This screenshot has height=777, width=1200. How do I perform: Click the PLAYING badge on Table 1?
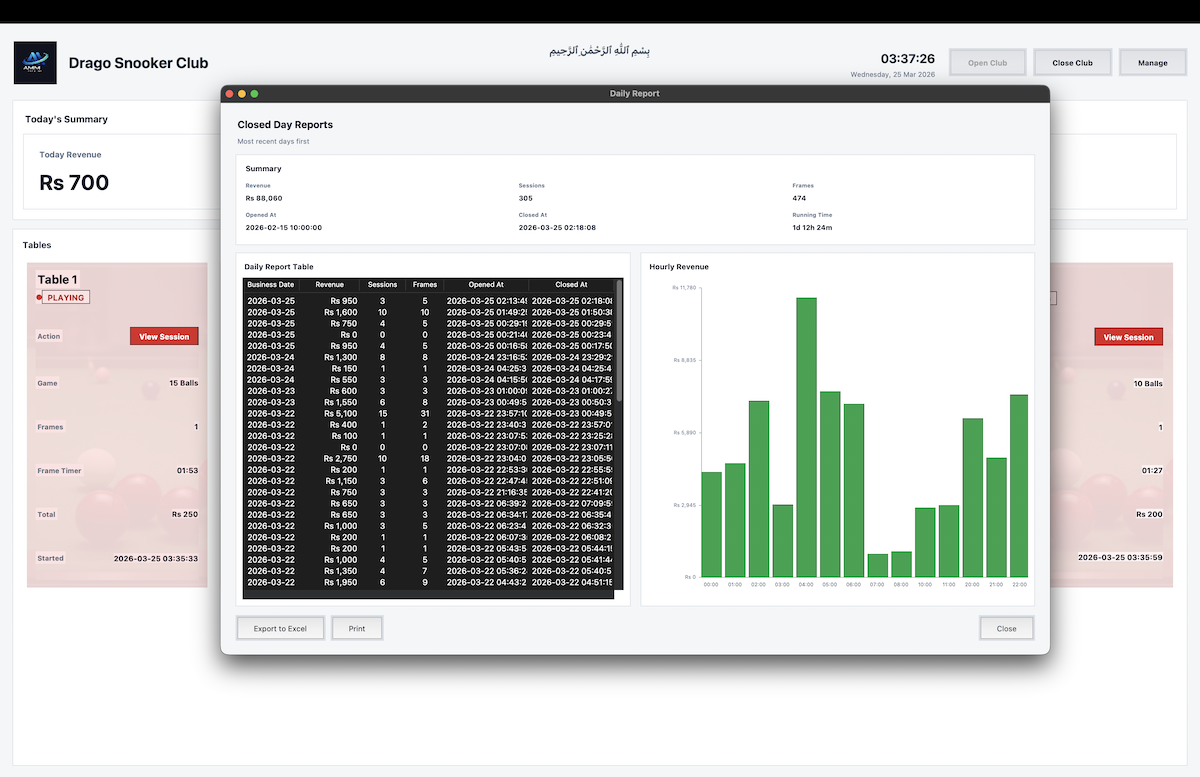click(66, 297)
